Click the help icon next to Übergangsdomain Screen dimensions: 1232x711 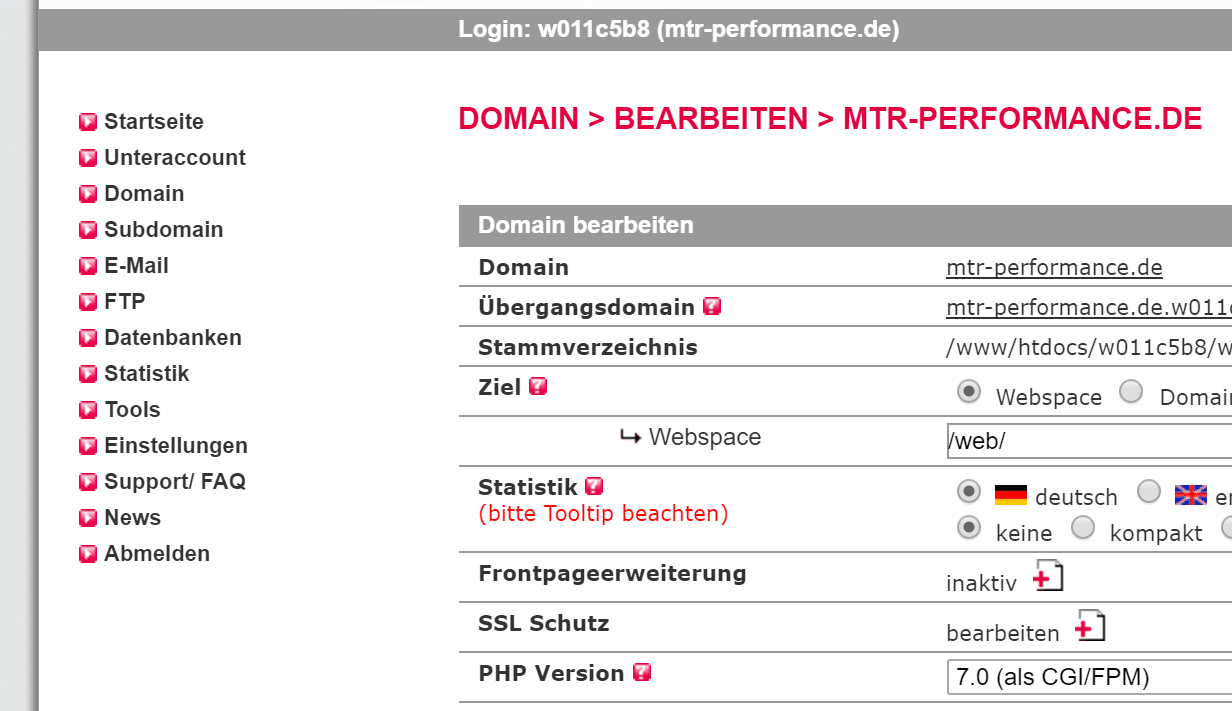712,307
